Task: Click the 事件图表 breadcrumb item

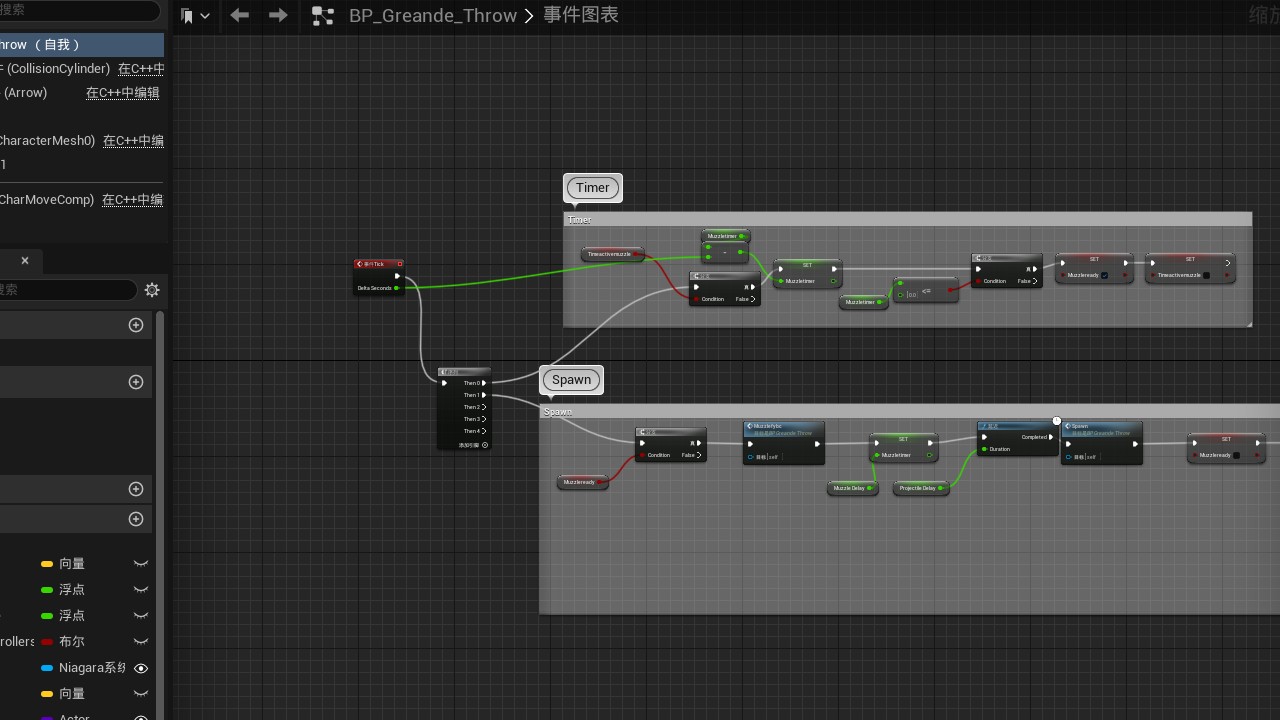Action: (x=580, y=16)
